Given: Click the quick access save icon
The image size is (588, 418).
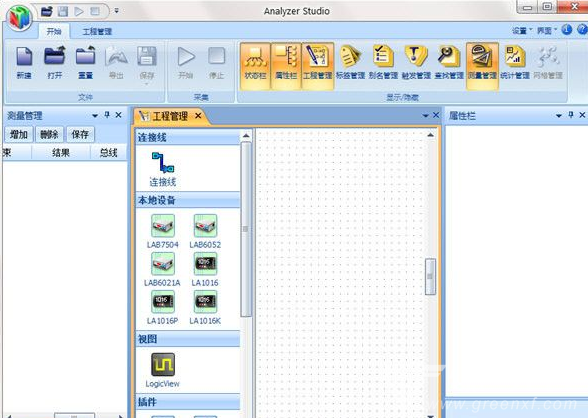Looking at the screenshot, I should point(63,11).
